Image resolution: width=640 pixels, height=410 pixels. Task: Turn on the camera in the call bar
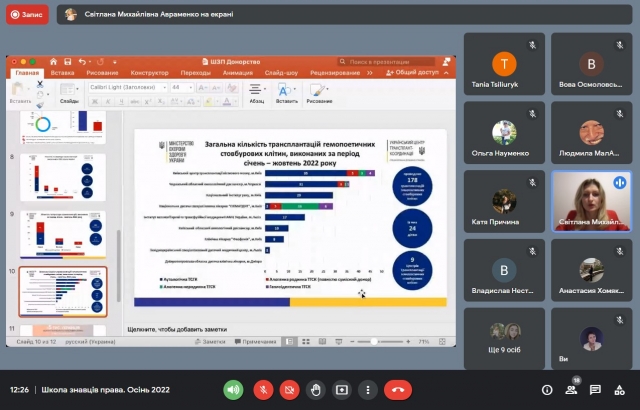click(x=289, y=390)
